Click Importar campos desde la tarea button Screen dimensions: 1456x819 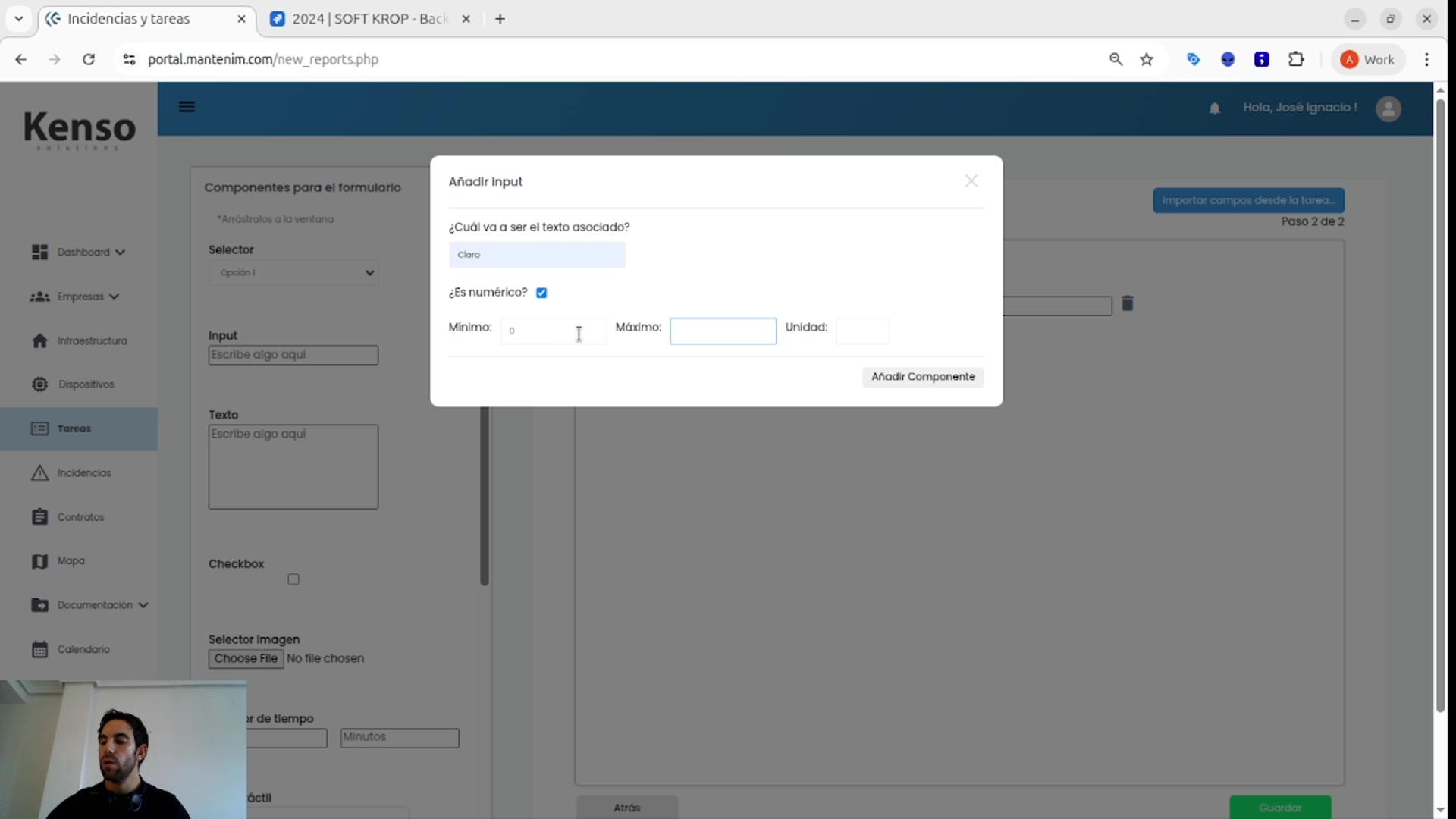point(1248,200)
